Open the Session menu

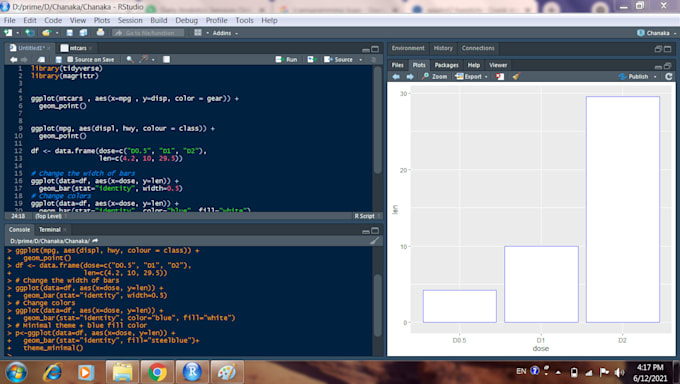click(x=130, y=20)
